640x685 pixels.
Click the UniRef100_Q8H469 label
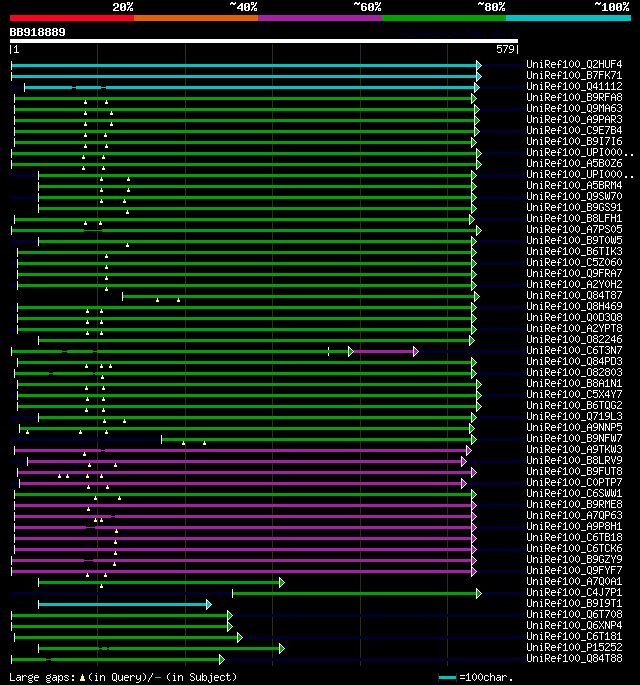574,306
